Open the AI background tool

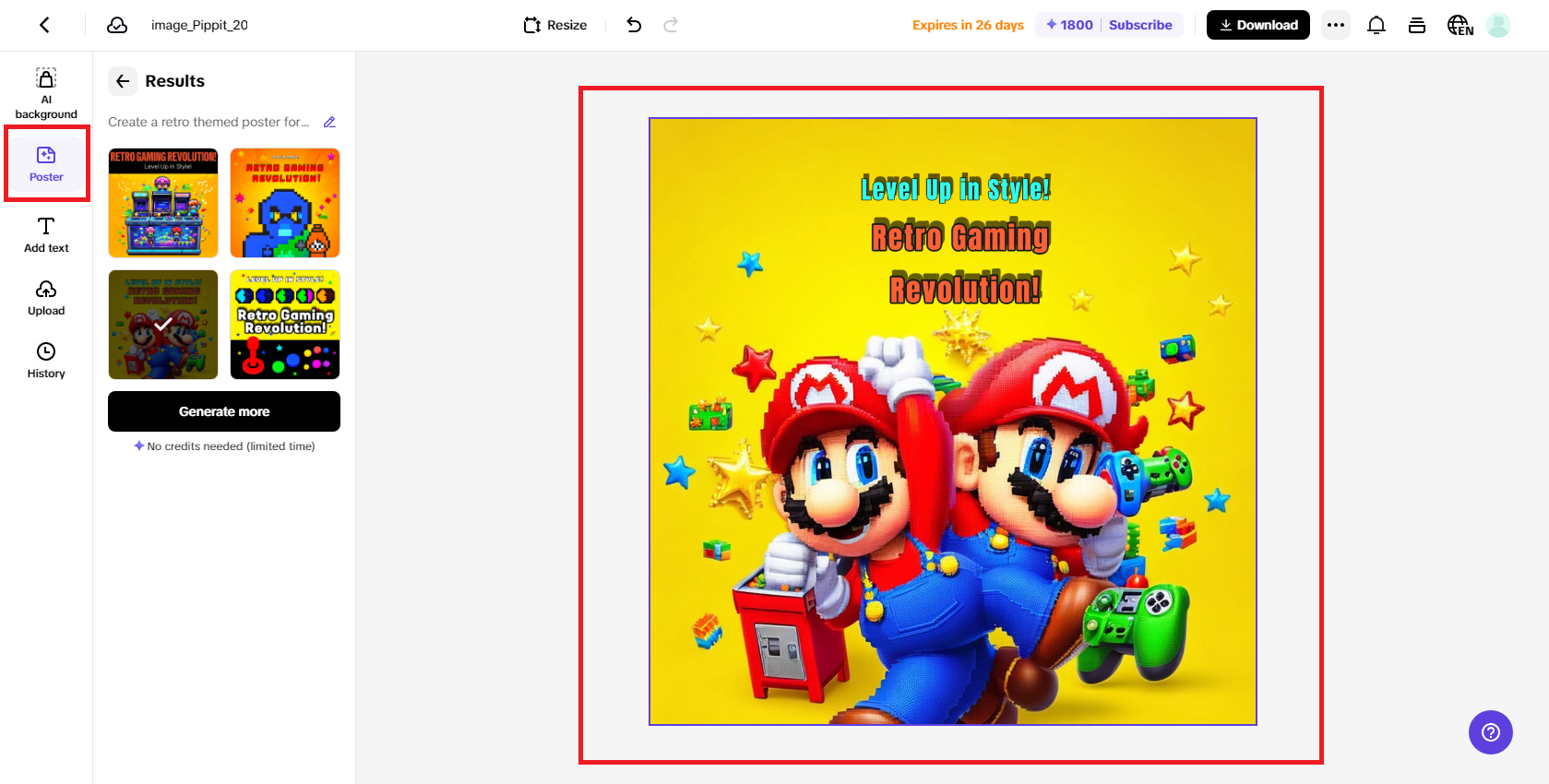click(46, 93)
